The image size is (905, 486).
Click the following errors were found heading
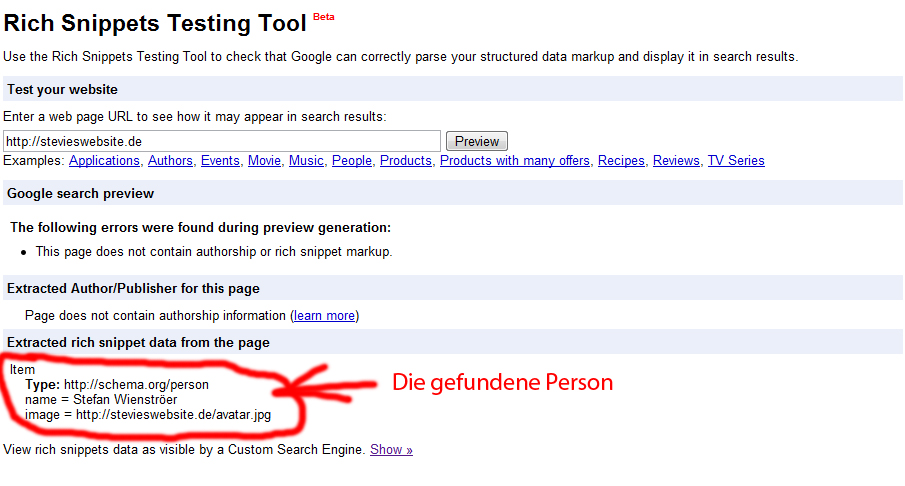(x=200, y=227)
